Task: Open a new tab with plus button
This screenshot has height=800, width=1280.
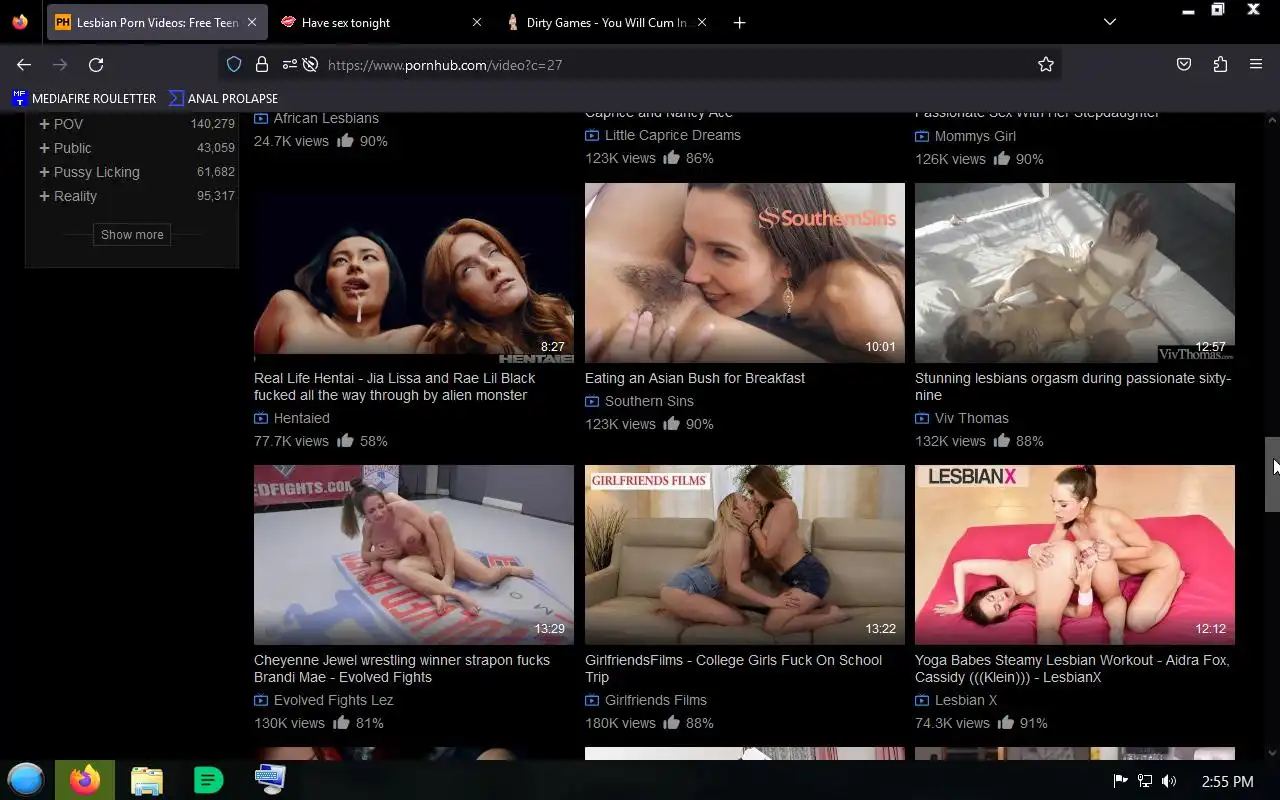Action: click(739, 22)
